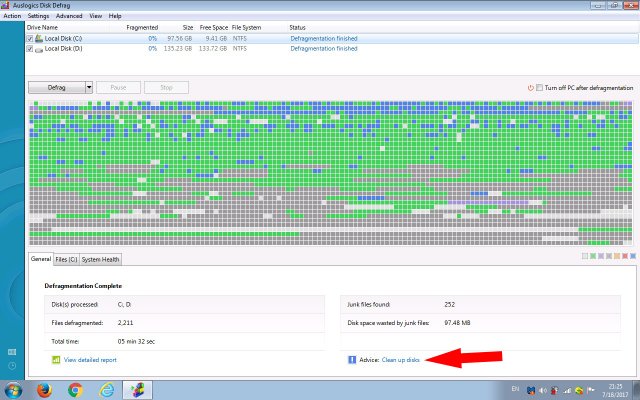
Task: Open the View menu
Action: pos(96,16)
